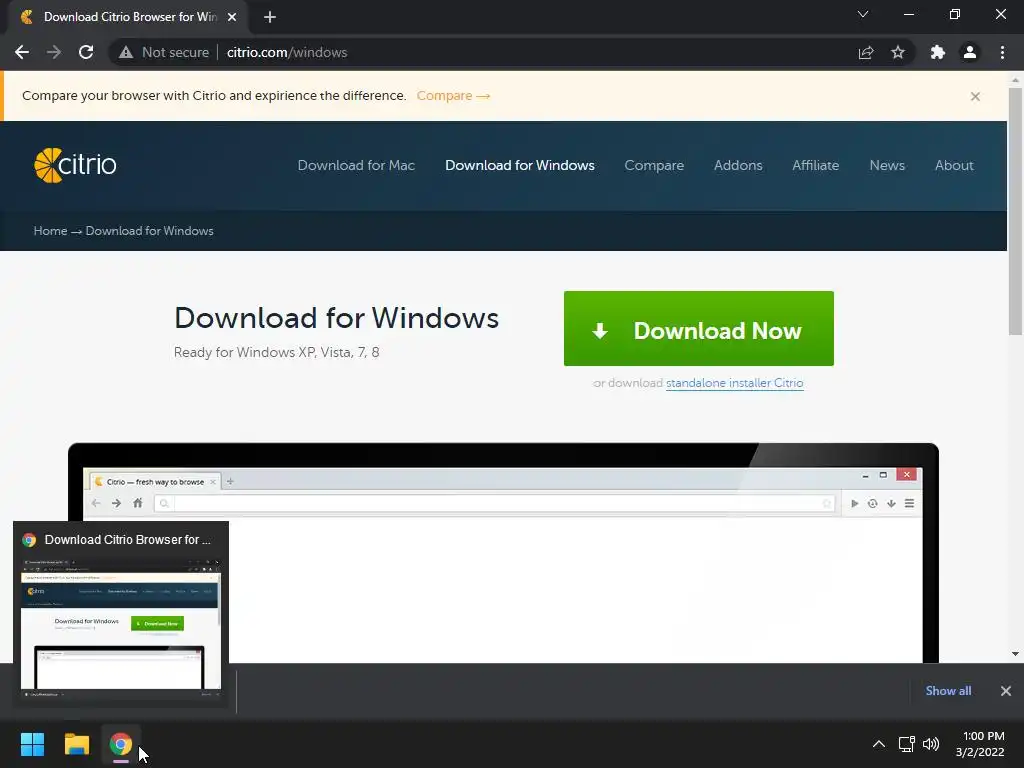
Task: Open the volume speaker tray icon
Action: pos(931,744)
